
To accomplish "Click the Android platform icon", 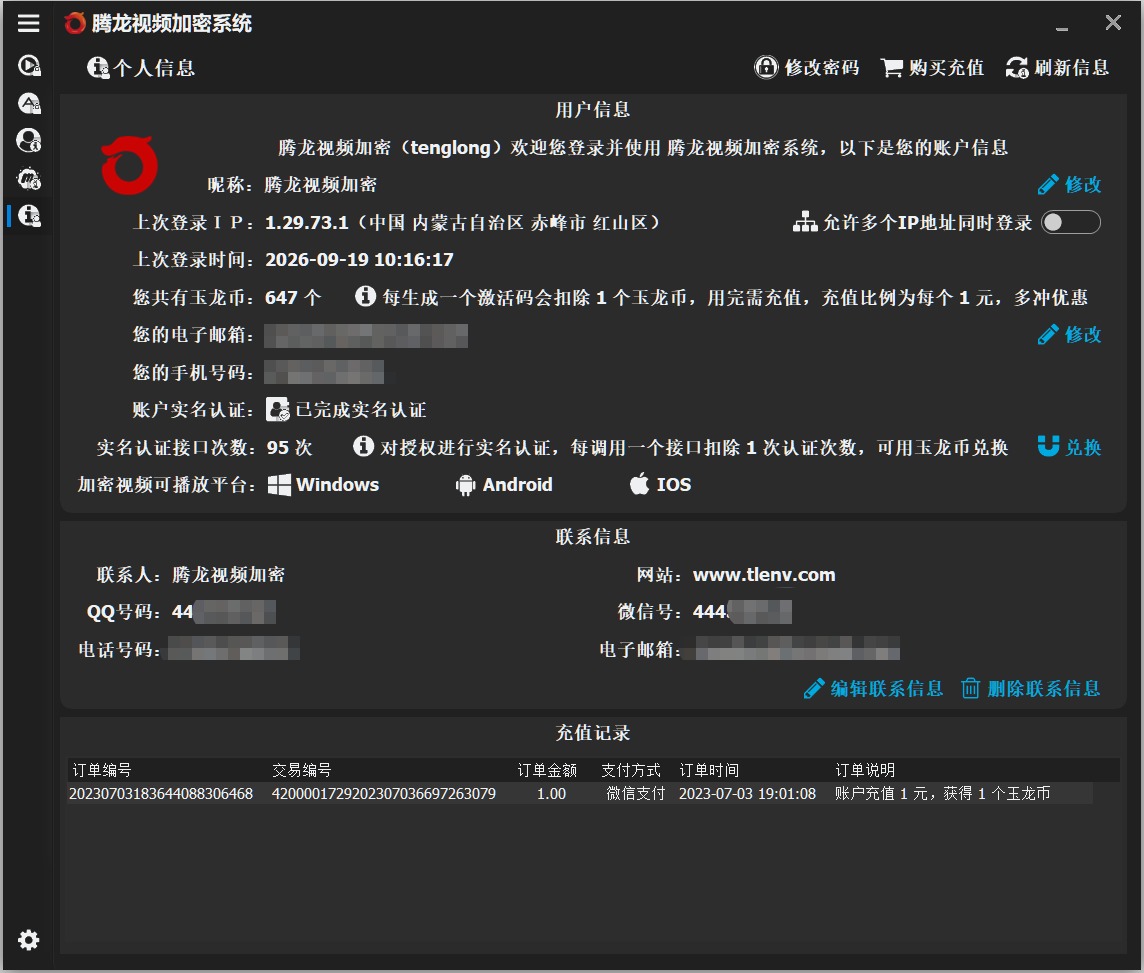I will coord(465,485).
